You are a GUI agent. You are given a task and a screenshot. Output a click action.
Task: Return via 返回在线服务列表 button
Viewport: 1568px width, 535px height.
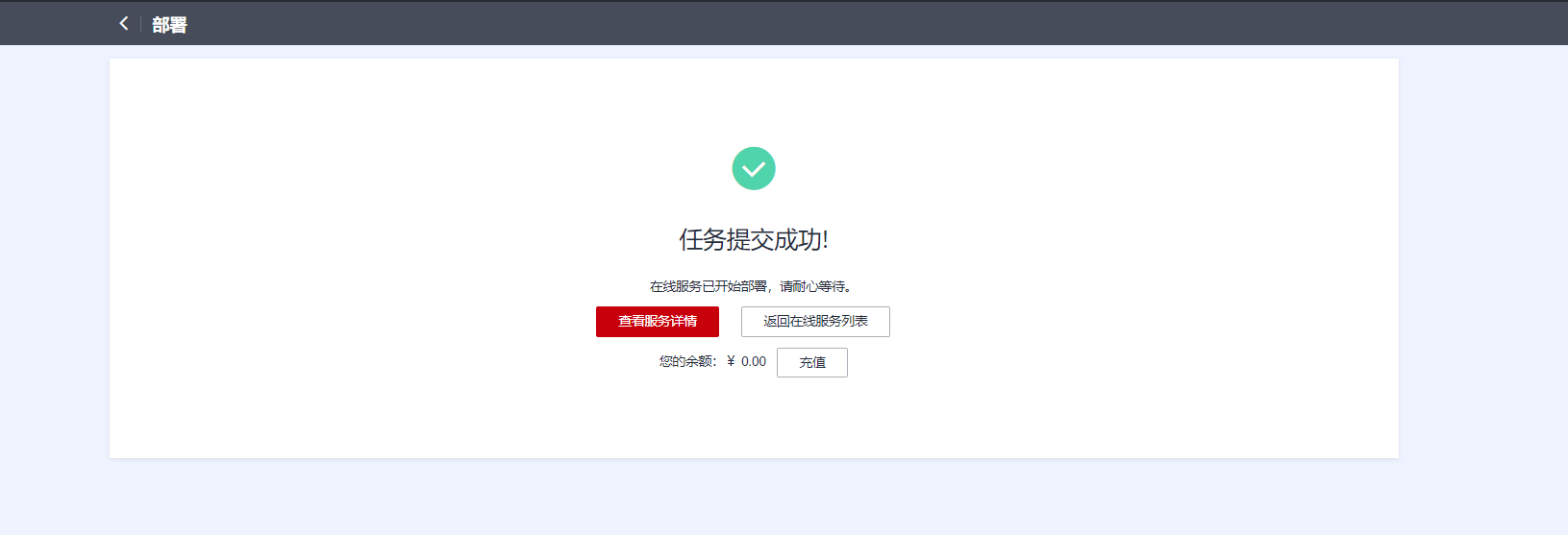coord(815,322)
